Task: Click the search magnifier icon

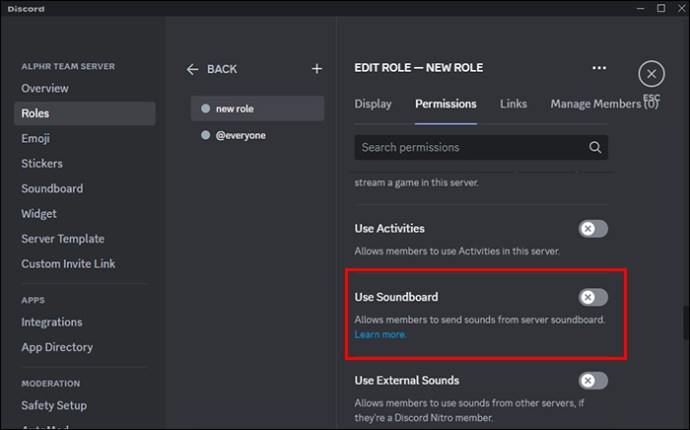Action: coord(595,147)
